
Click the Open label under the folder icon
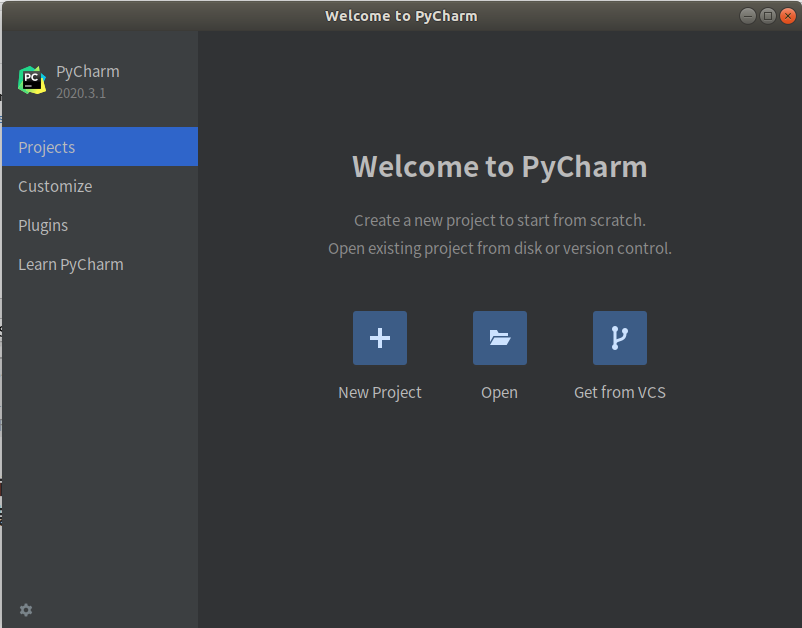499,393
